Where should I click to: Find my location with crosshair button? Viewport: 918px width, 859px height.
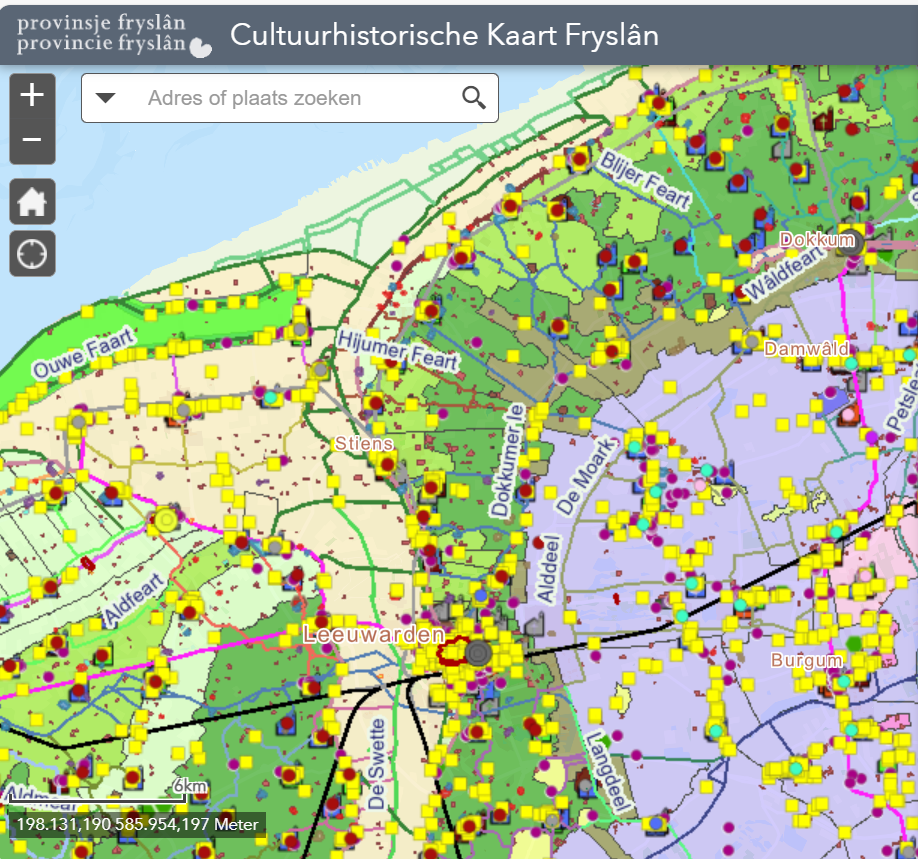[32, 253]
